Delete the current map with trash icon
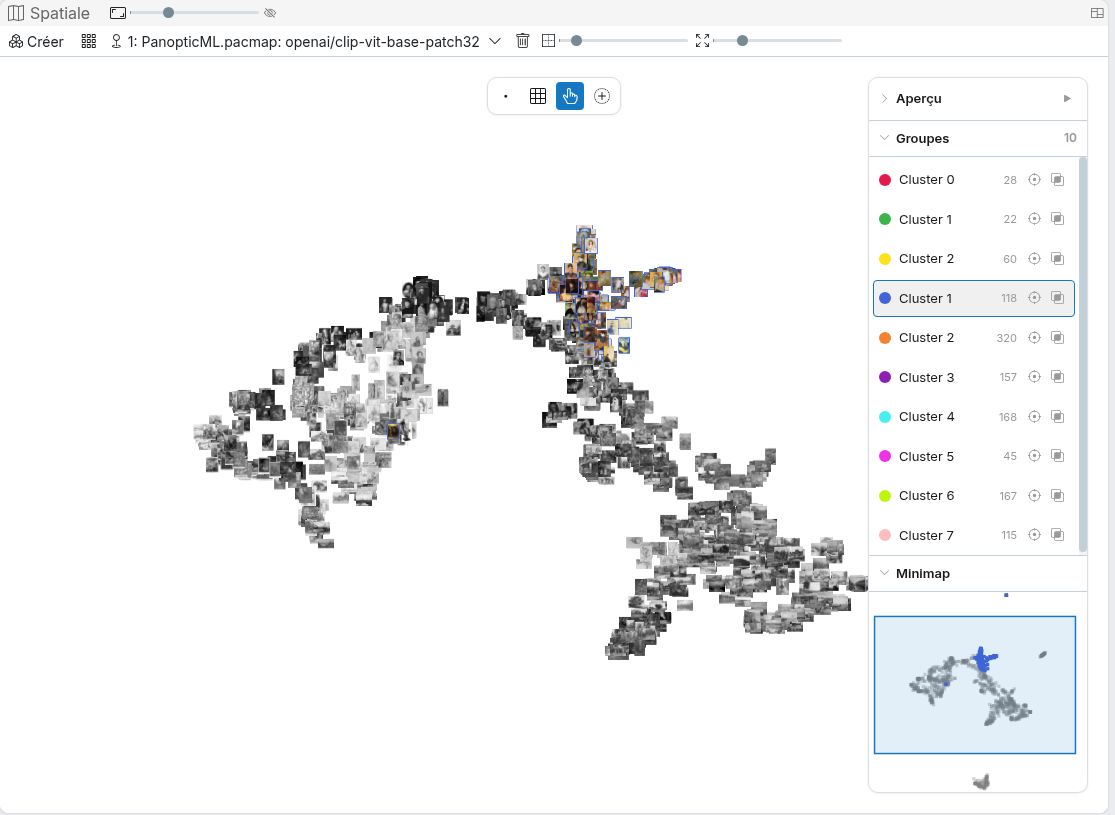Viewport: 1115px width, 815px height. click(x=523, y=41)
